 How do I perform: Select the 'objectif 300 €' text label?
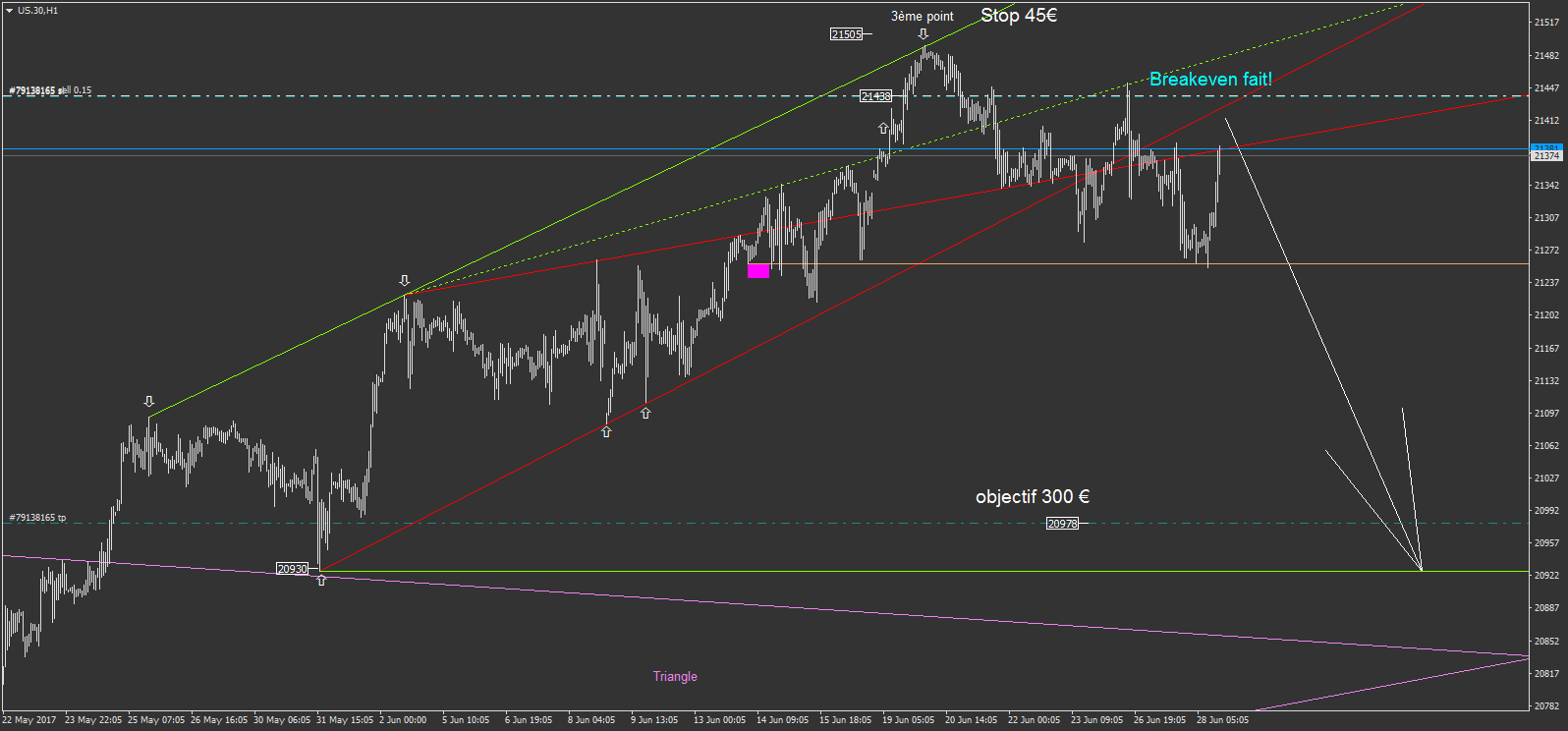(1033, 497)
